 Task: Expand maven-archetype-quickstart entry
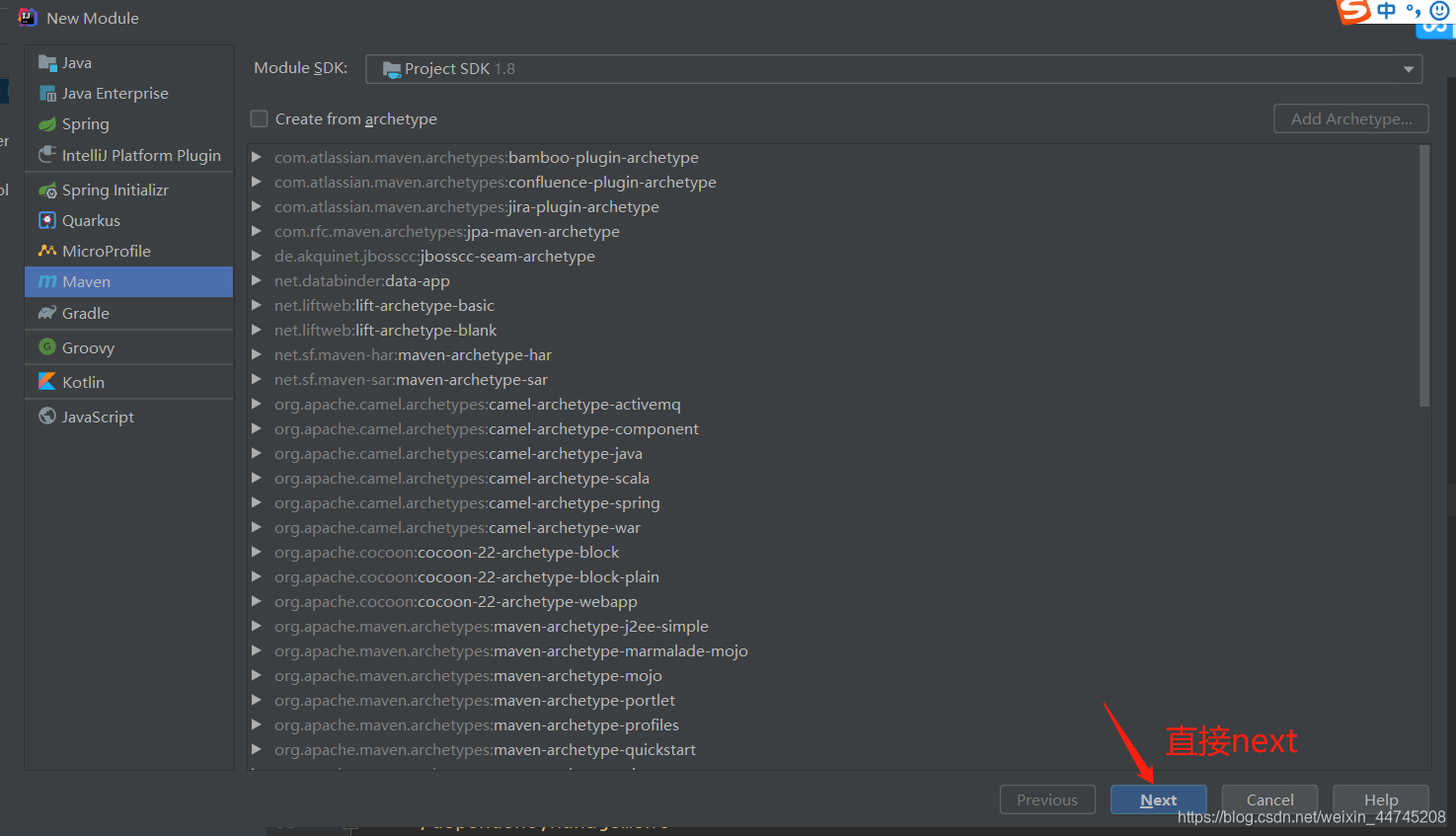click(257, 749)
